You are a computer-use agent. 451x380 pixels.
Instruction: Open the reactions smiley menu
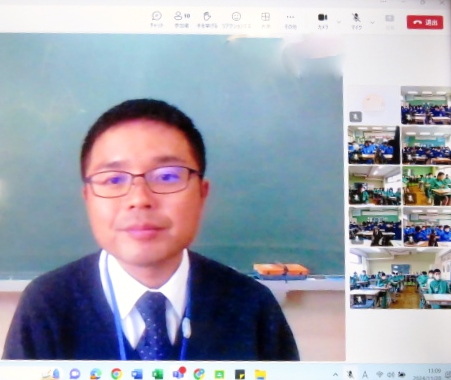236,19
